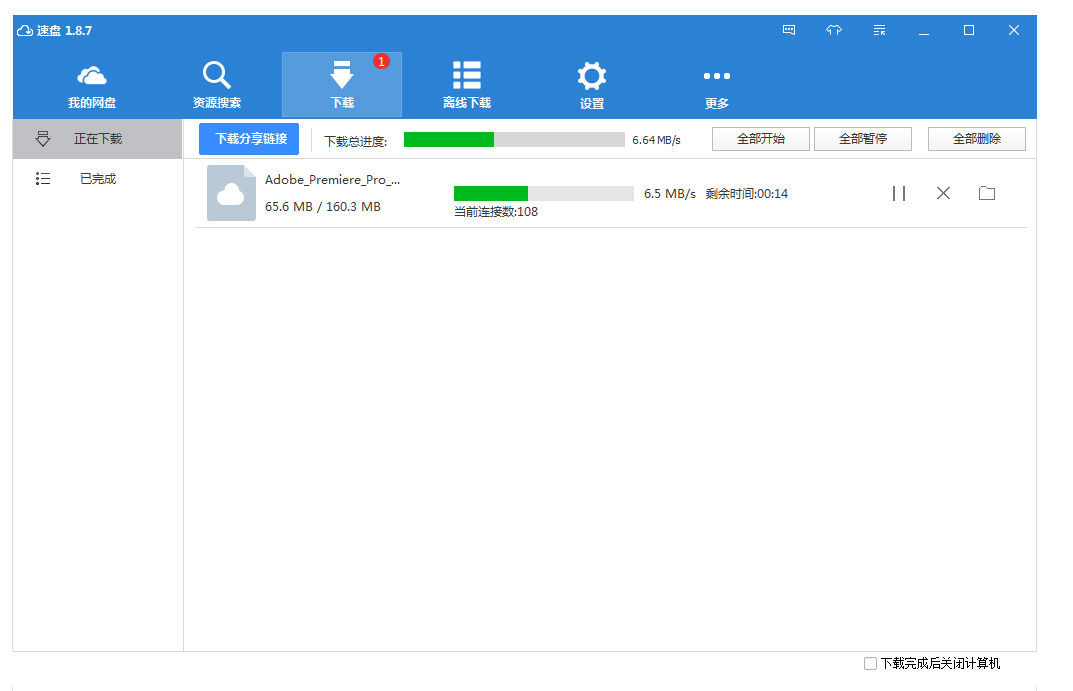
Task: Click the 6.64 MB/s total speed text
Action: 656,140
